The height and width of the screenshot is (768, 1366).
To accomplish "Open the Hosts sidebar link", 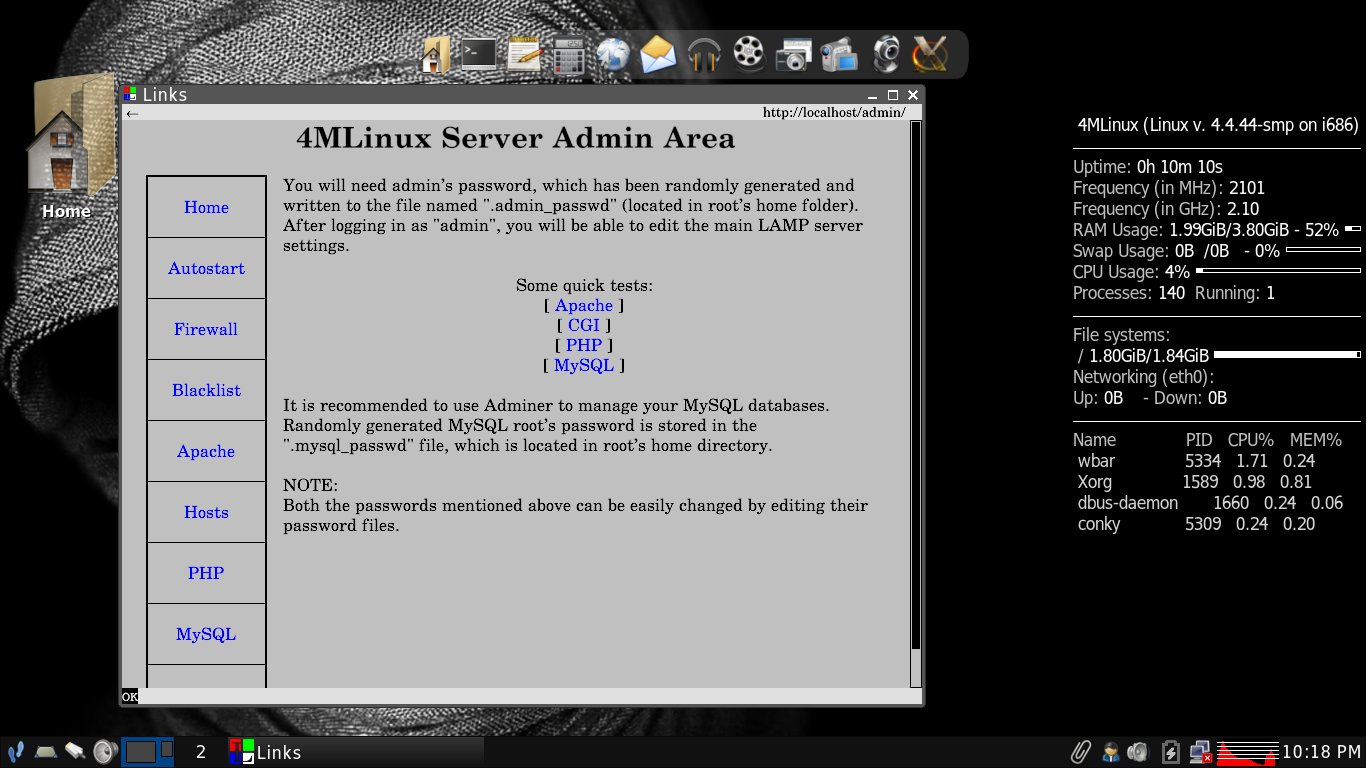I will [206, 512].
